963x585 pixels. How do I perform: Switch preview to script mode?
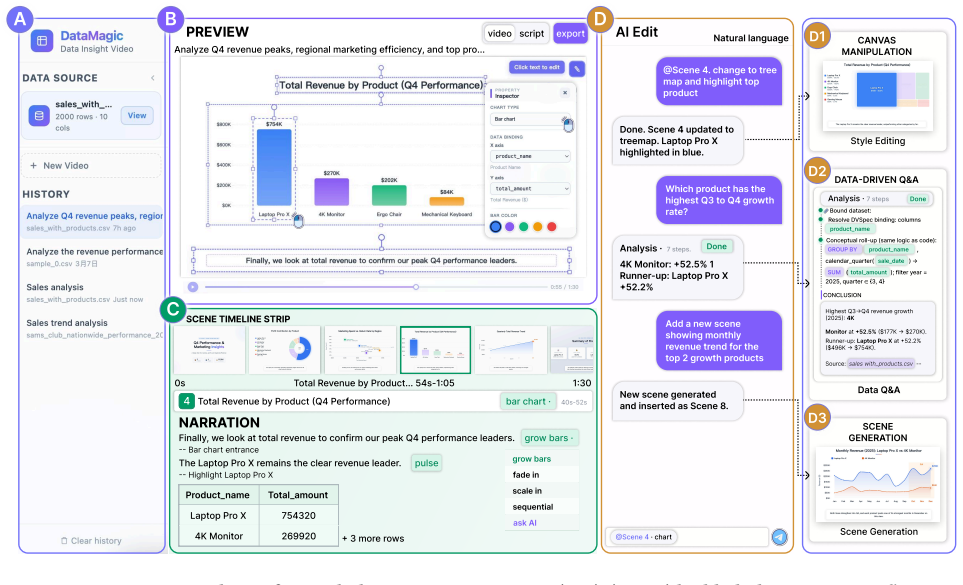click(531, 34)
